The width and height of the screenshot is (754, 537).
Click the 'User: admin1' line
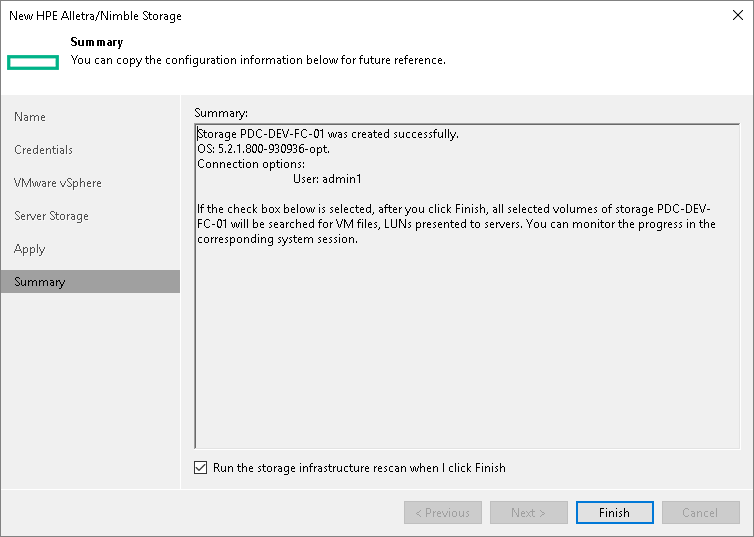327,179
